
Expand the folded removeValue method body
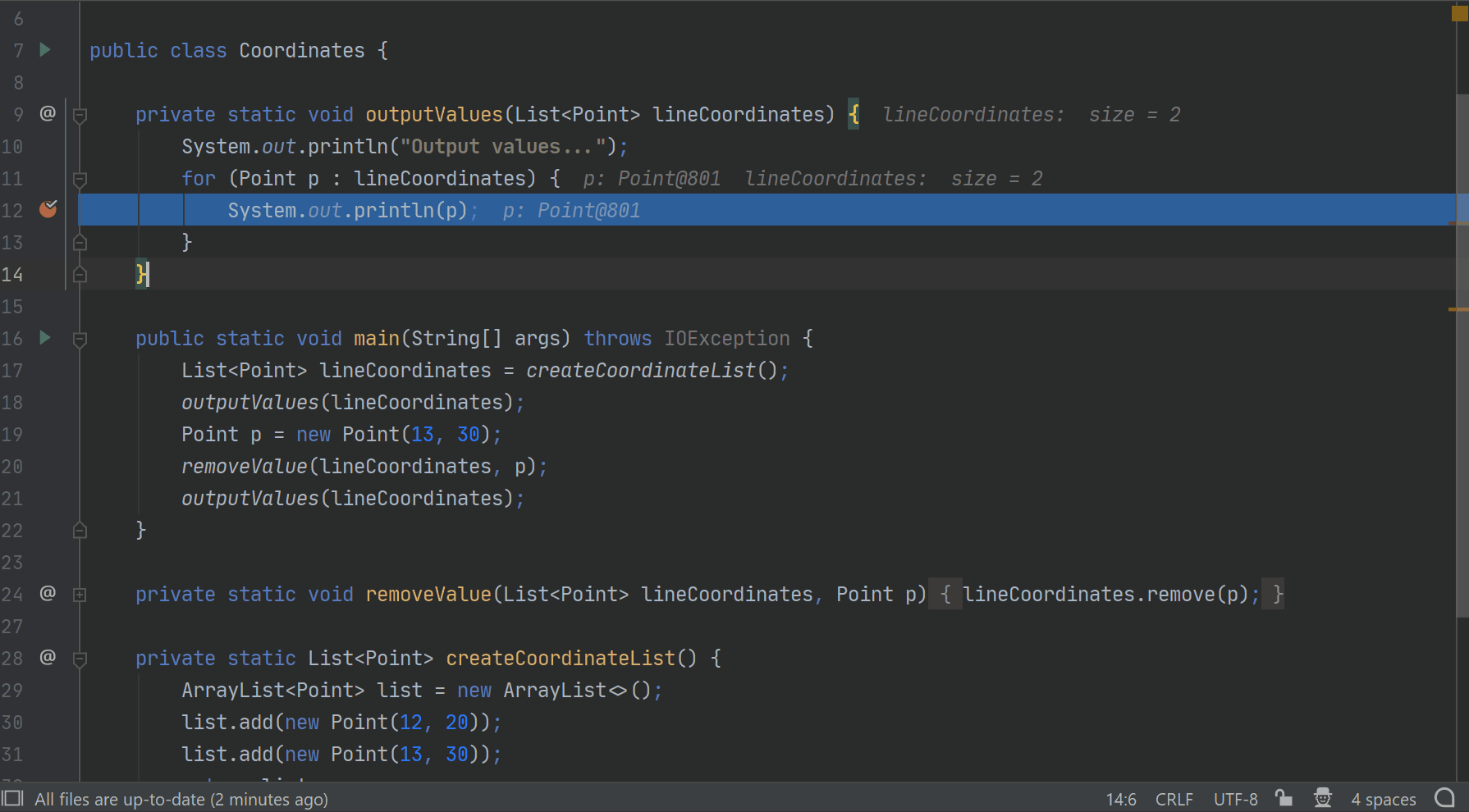click(x=80, y=594)
